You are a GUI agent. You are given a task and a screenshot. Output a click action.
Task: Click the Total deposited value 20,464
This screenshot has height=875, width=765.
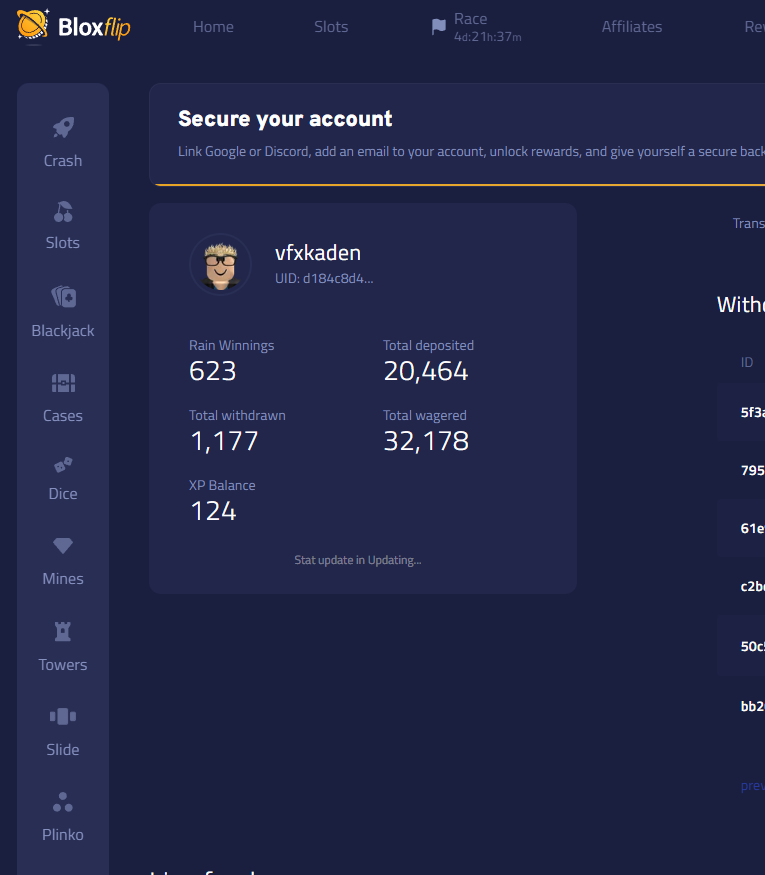(426, 371)
